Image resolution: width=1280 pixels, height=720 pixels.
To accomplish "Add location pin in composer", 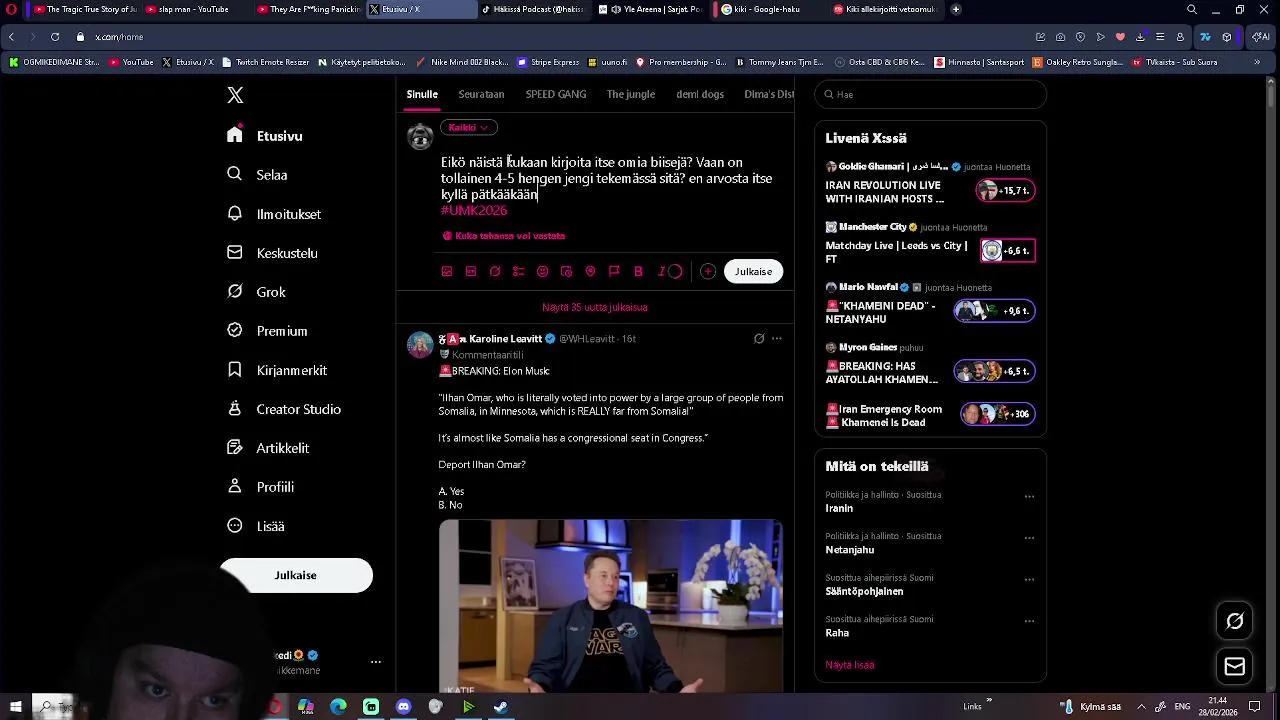I will pyautogui.click(x=590, y=271).
